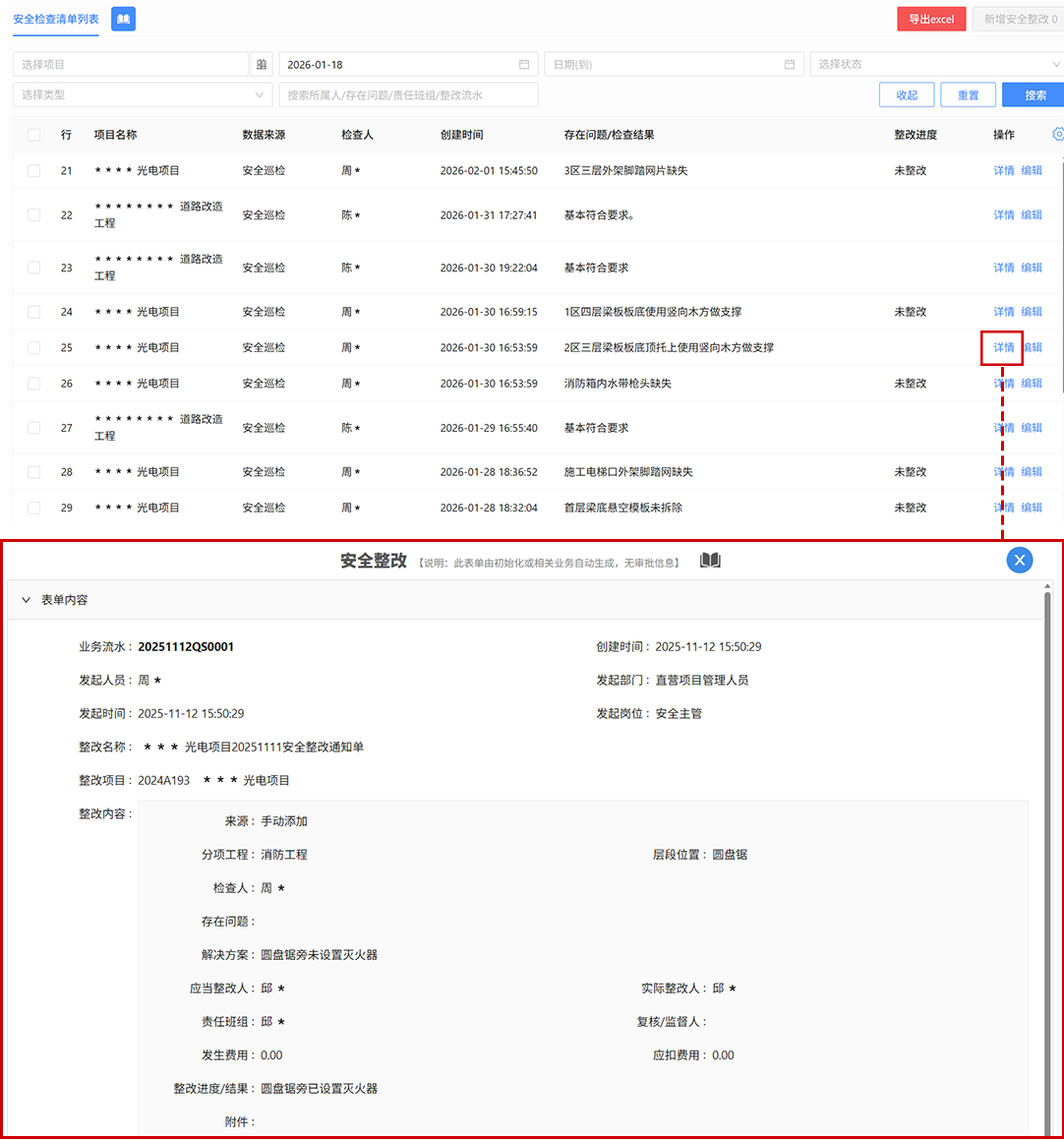1064x1140 pixels.
Task: Tick the checkbox for row 21
Action: [34, 171]
